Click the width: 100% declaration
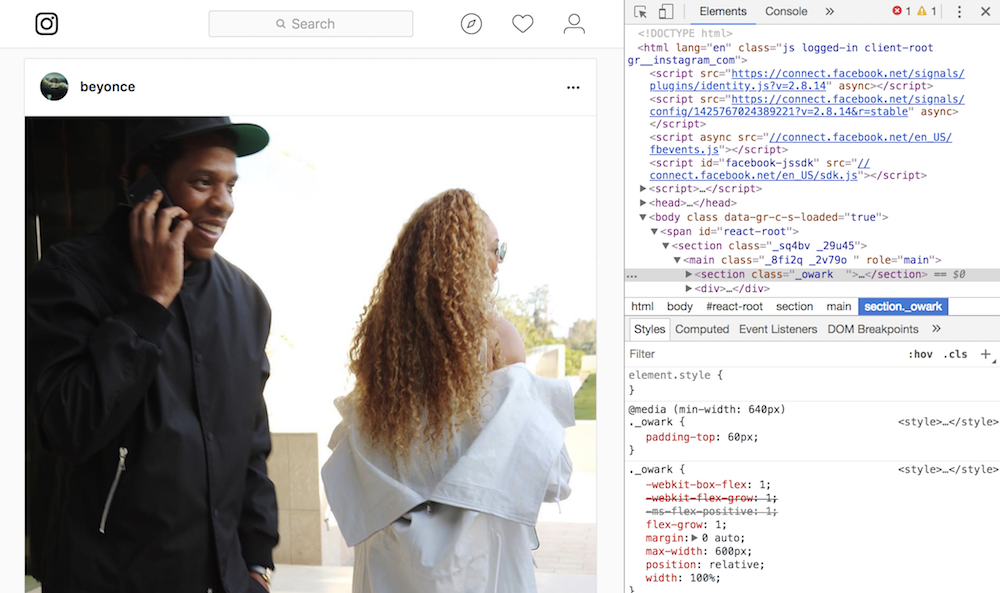Viewport: 1000px width, 593px height. coord(682,578)
